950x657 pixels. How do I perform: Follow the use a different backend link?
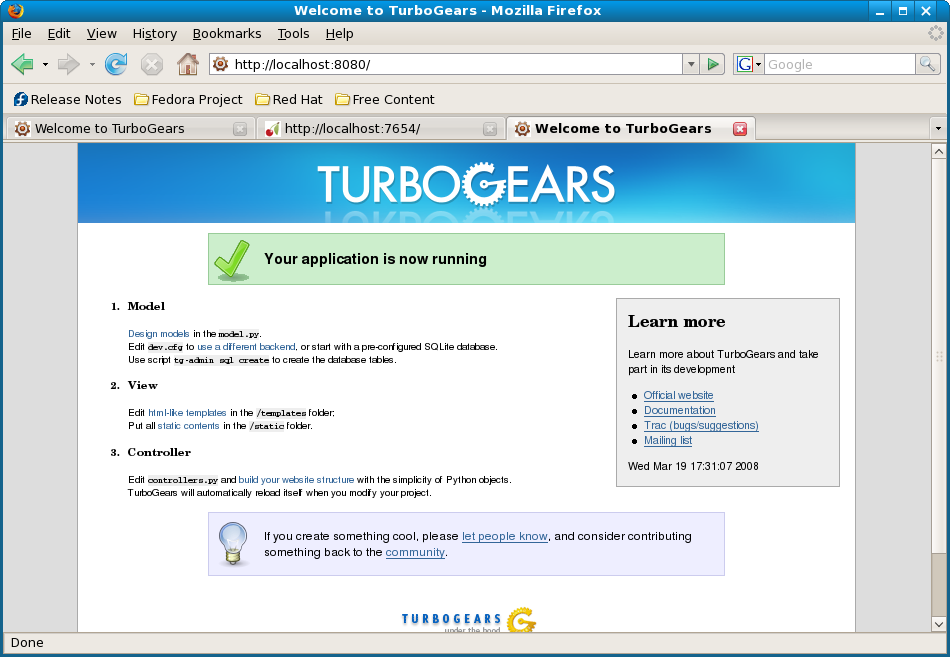[x=246, y=347]
